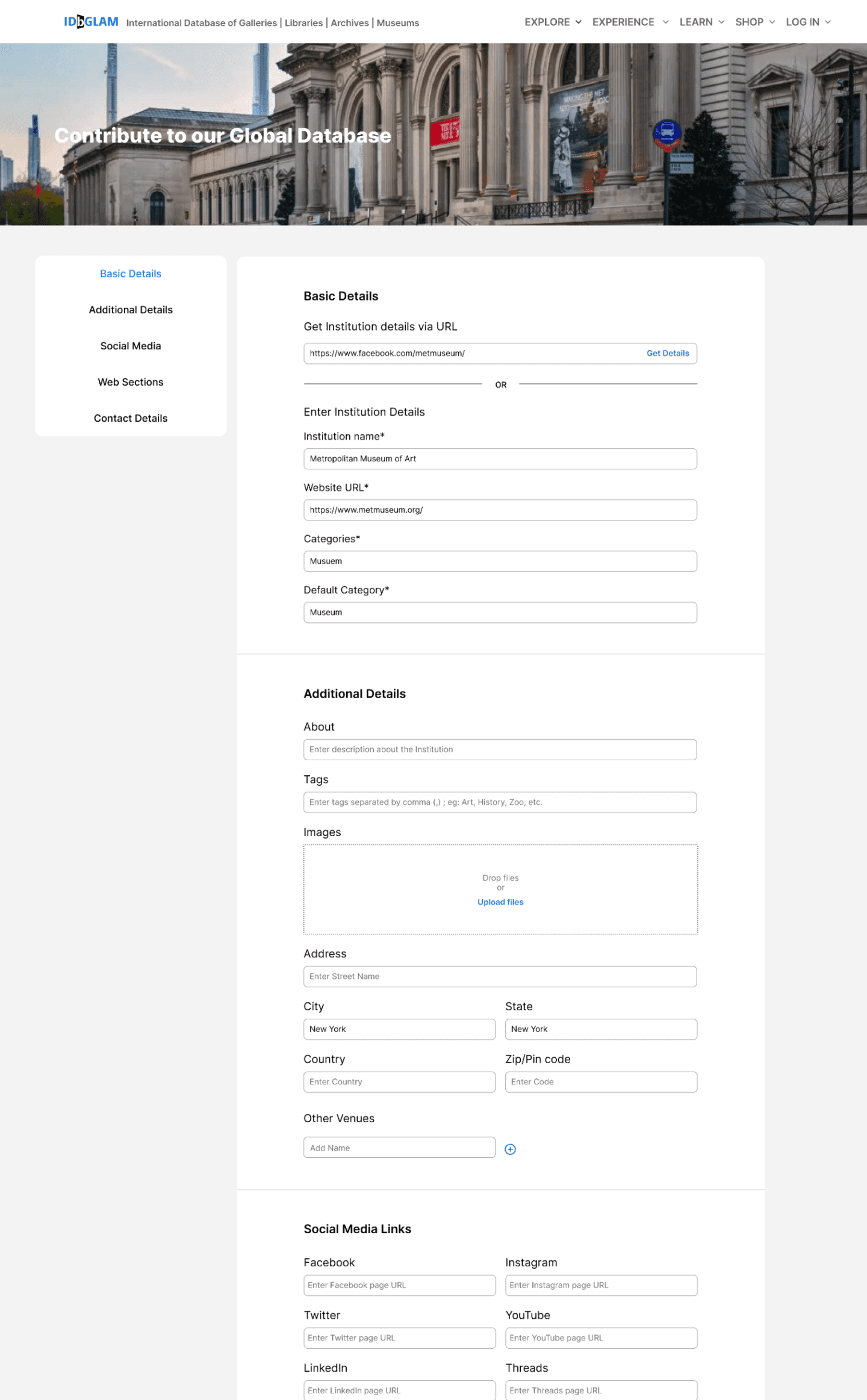Edit the City field
The image size is (867, 1400).
(x=399, y=1030)
